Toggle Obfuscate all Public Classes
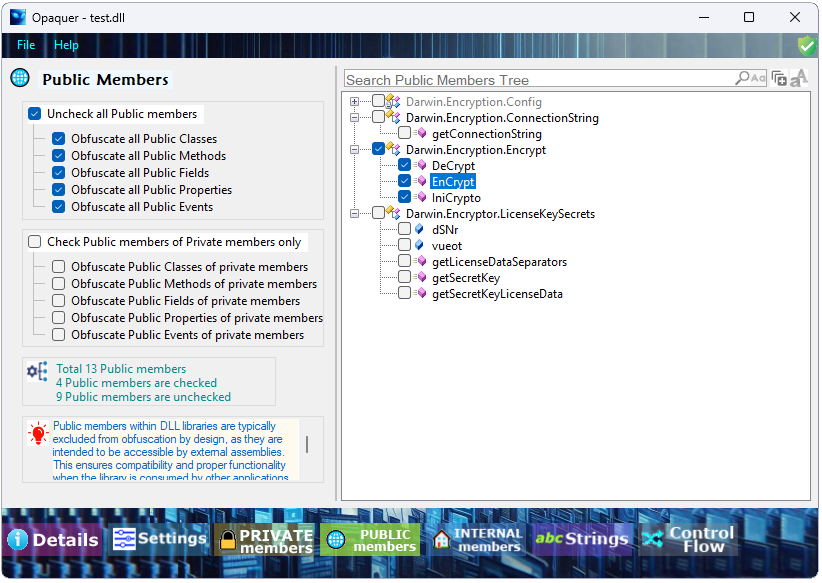Image resolution: width=822 pixels, height=583 pixels. point(58,139)
